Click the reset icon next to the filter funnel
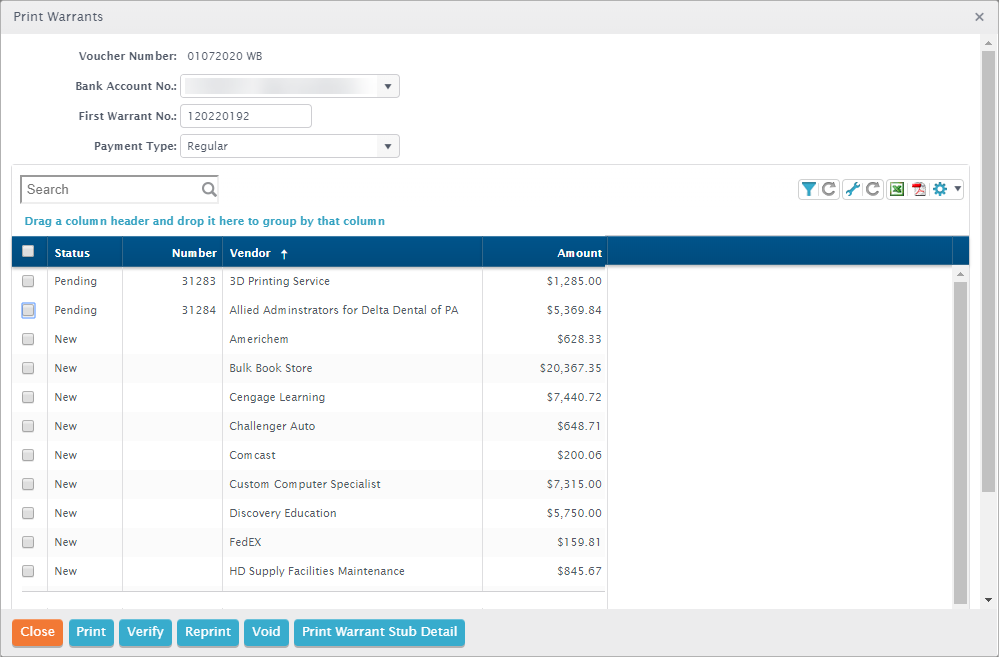Viewport: 999px width, 657px height. 829,189
